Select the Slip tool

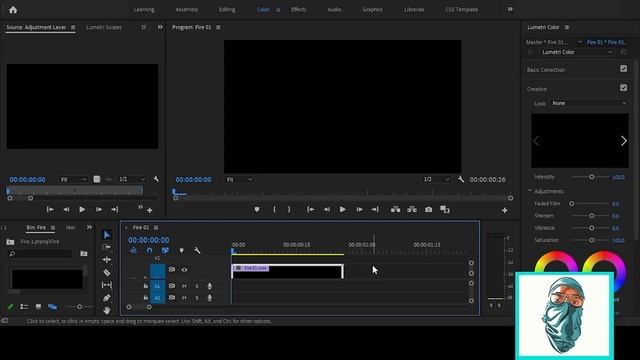pos(107,285)
